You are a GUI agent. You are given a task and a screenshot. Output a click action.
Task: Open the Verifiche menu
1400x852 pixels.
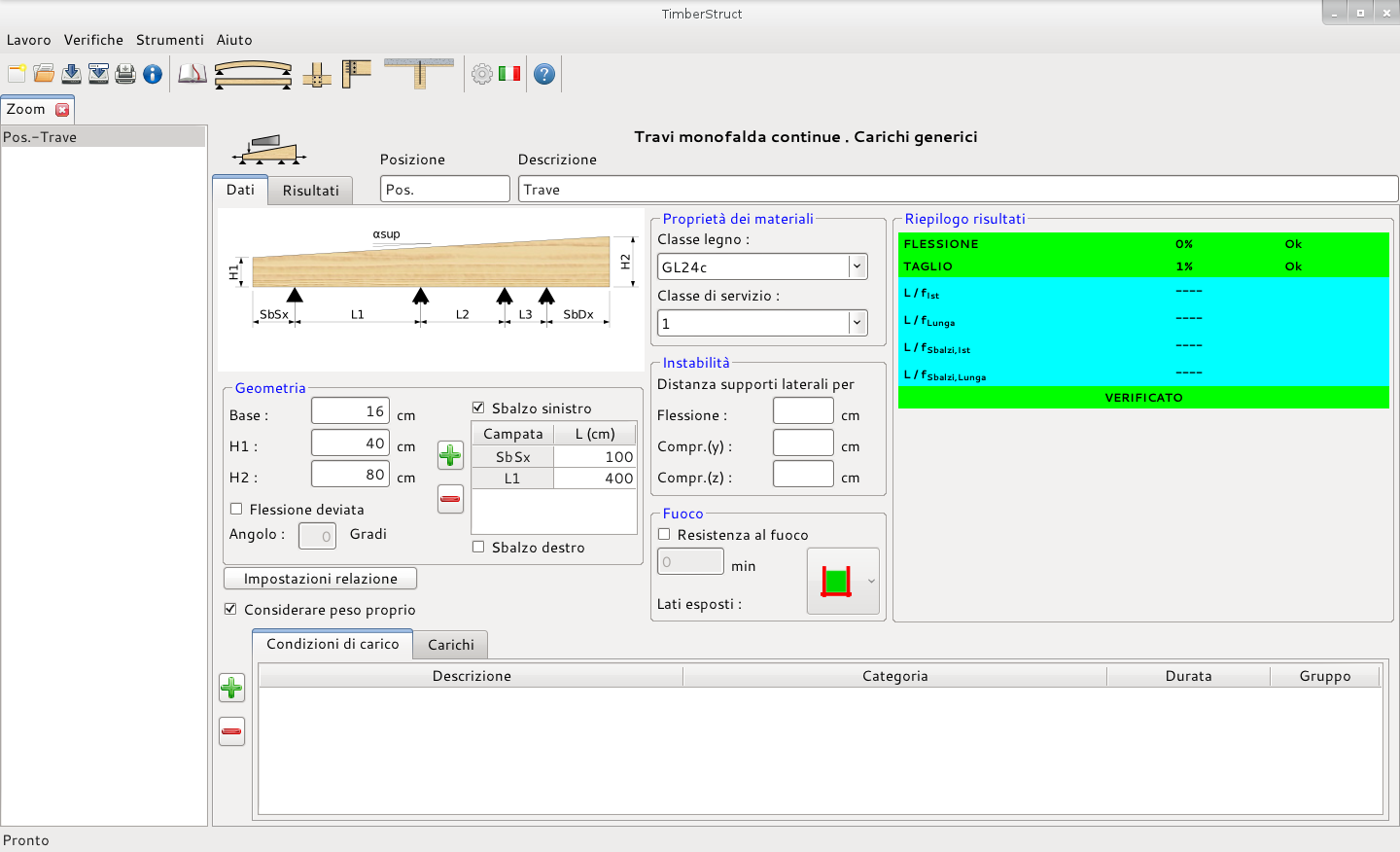point(93,40)
